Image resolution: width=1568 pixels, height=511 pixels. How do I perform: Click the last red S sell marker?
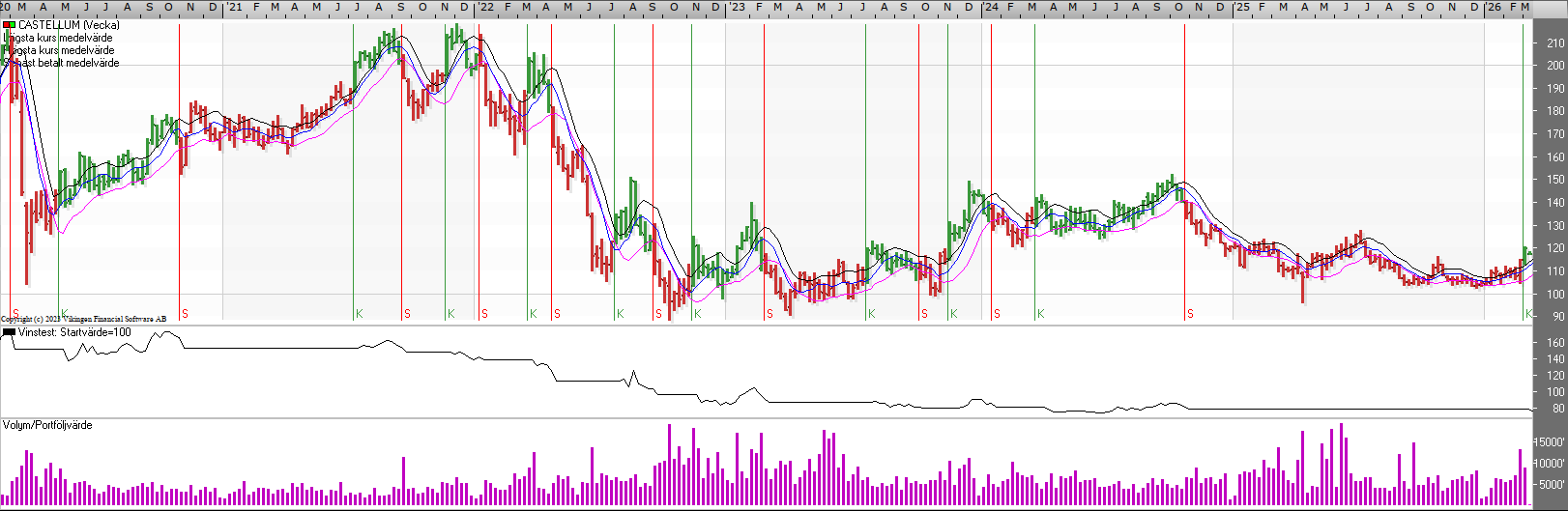pos(1190,314)
